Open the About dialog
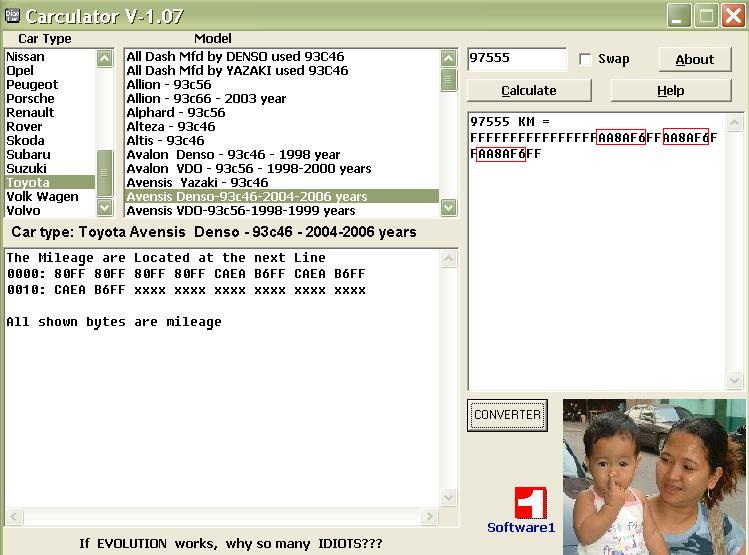 (695, 60)
